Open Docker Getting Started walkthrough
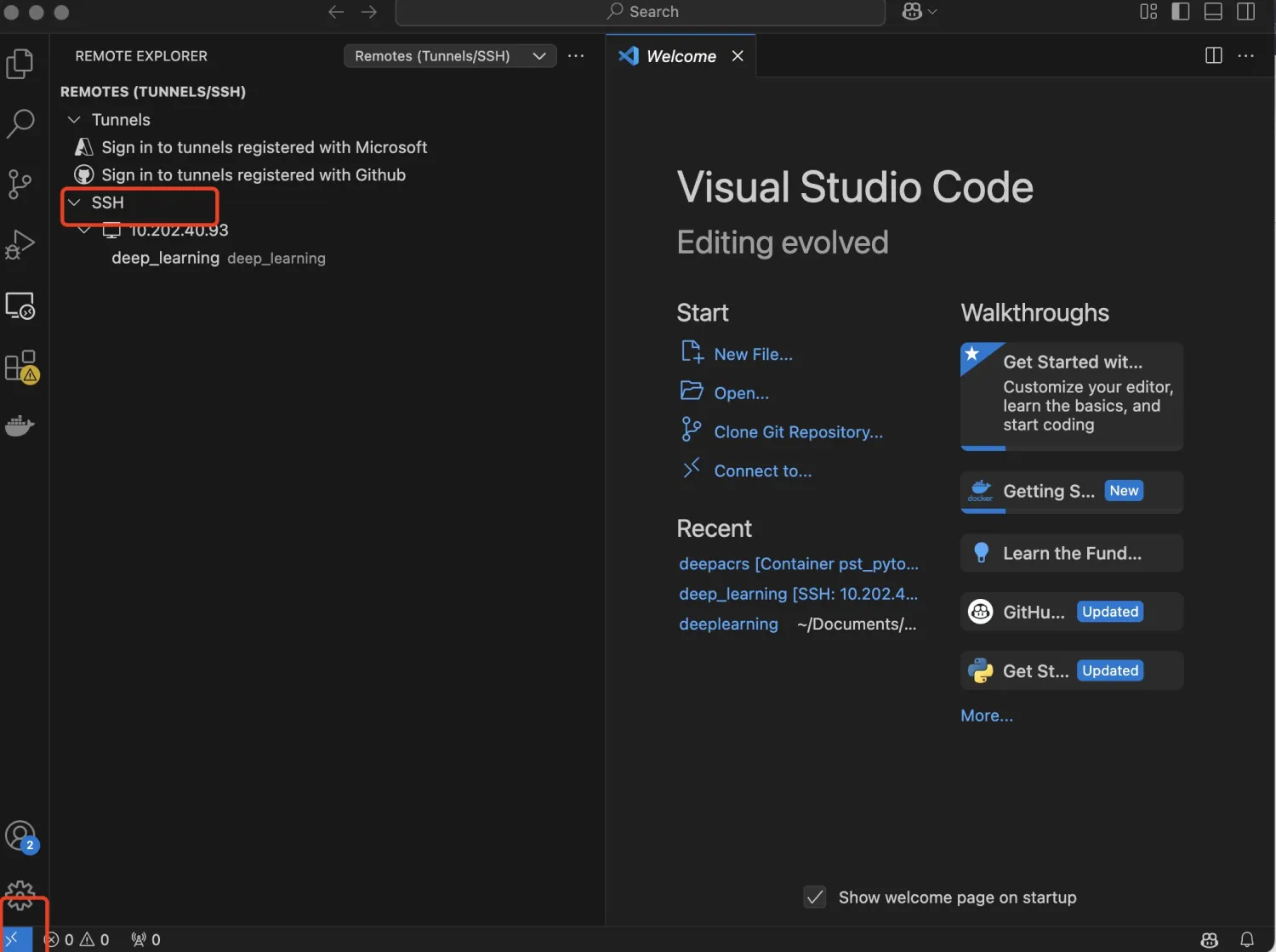Viewport: 1276px width, 952px height. tap(1072, 492)
